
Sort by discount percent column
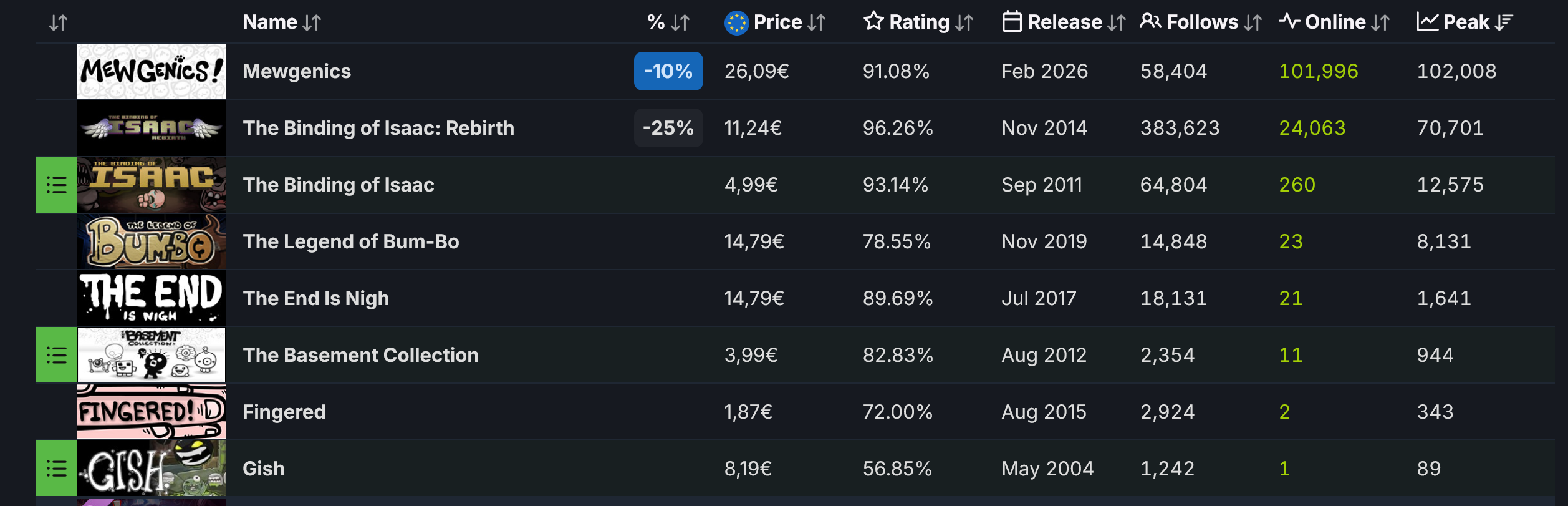pos(680,23)
